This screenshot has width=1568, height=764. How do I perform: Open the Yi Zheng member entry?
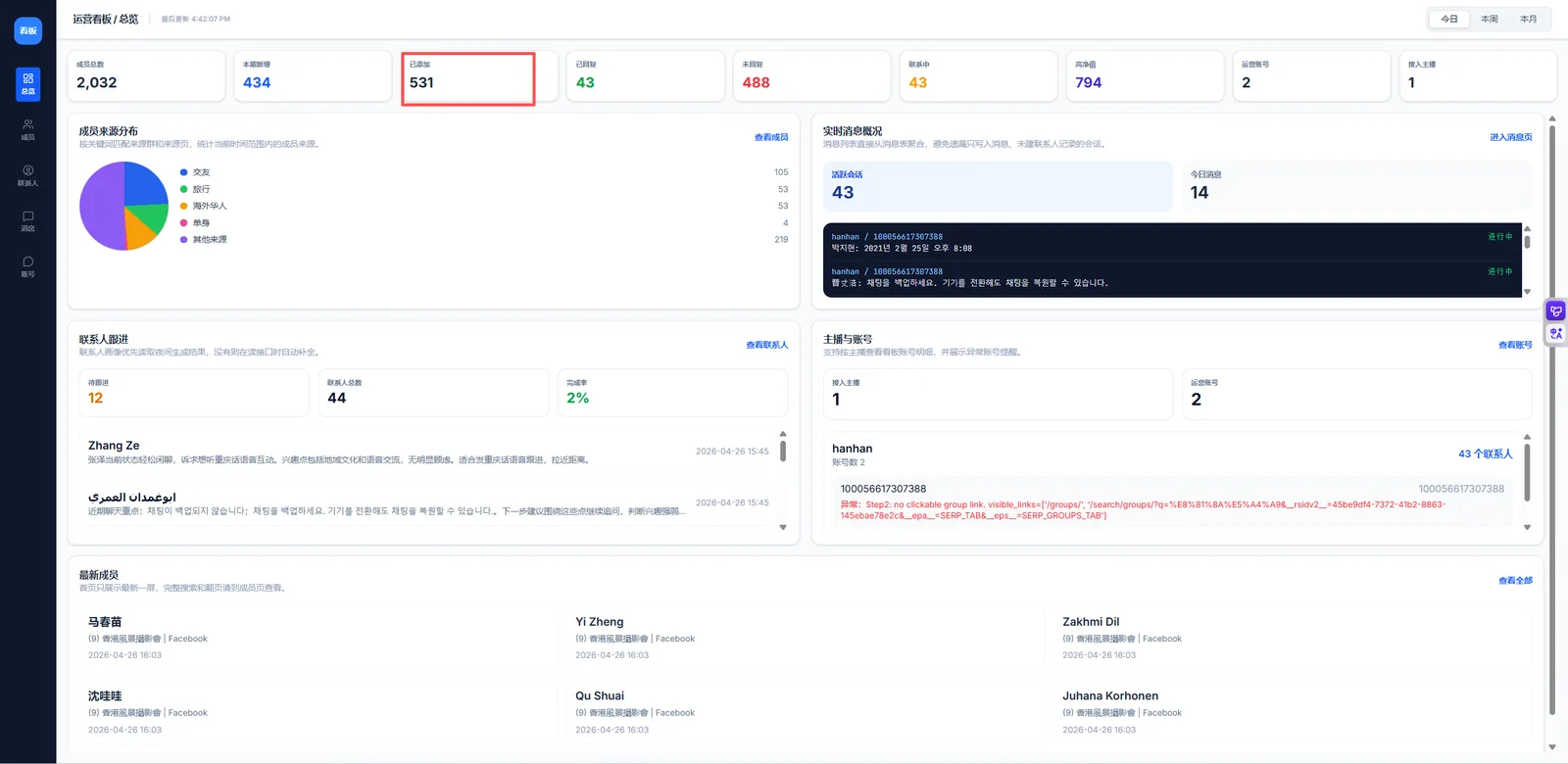click(x=804, y=638)
